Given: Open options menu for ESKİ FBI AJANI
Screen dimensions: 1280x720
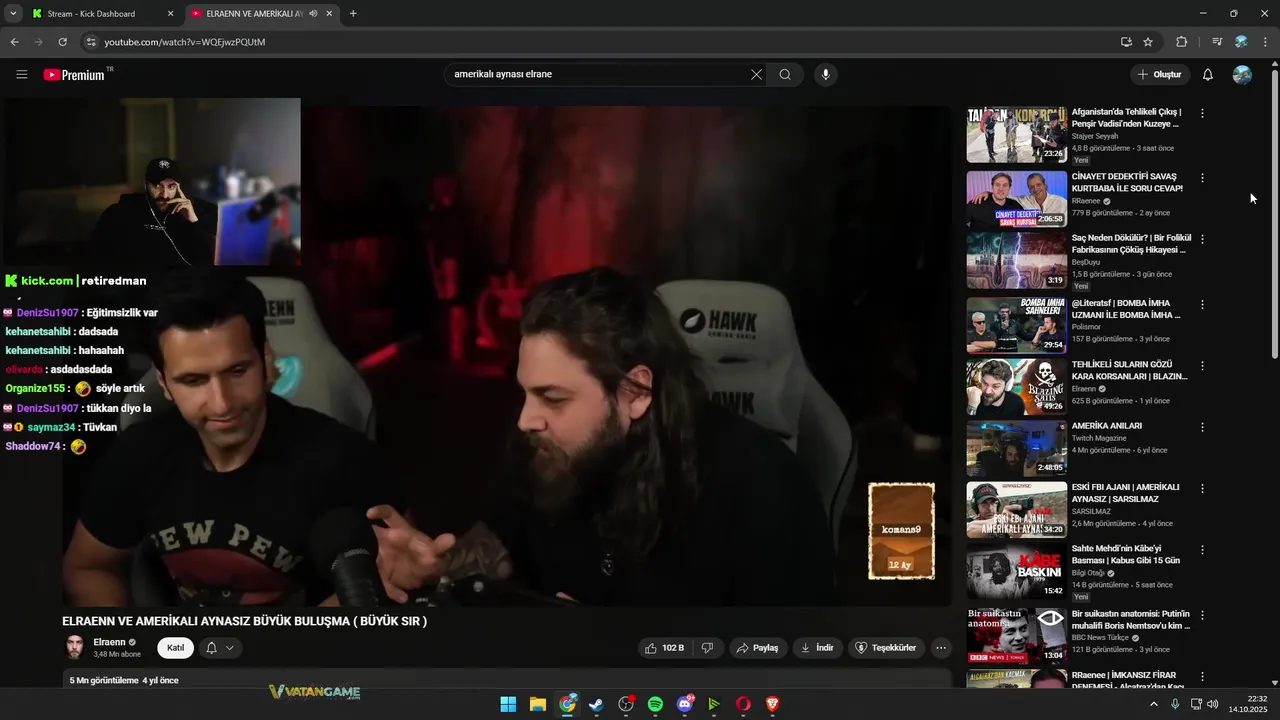Looking at the screenshot, I should (1202, 489).
